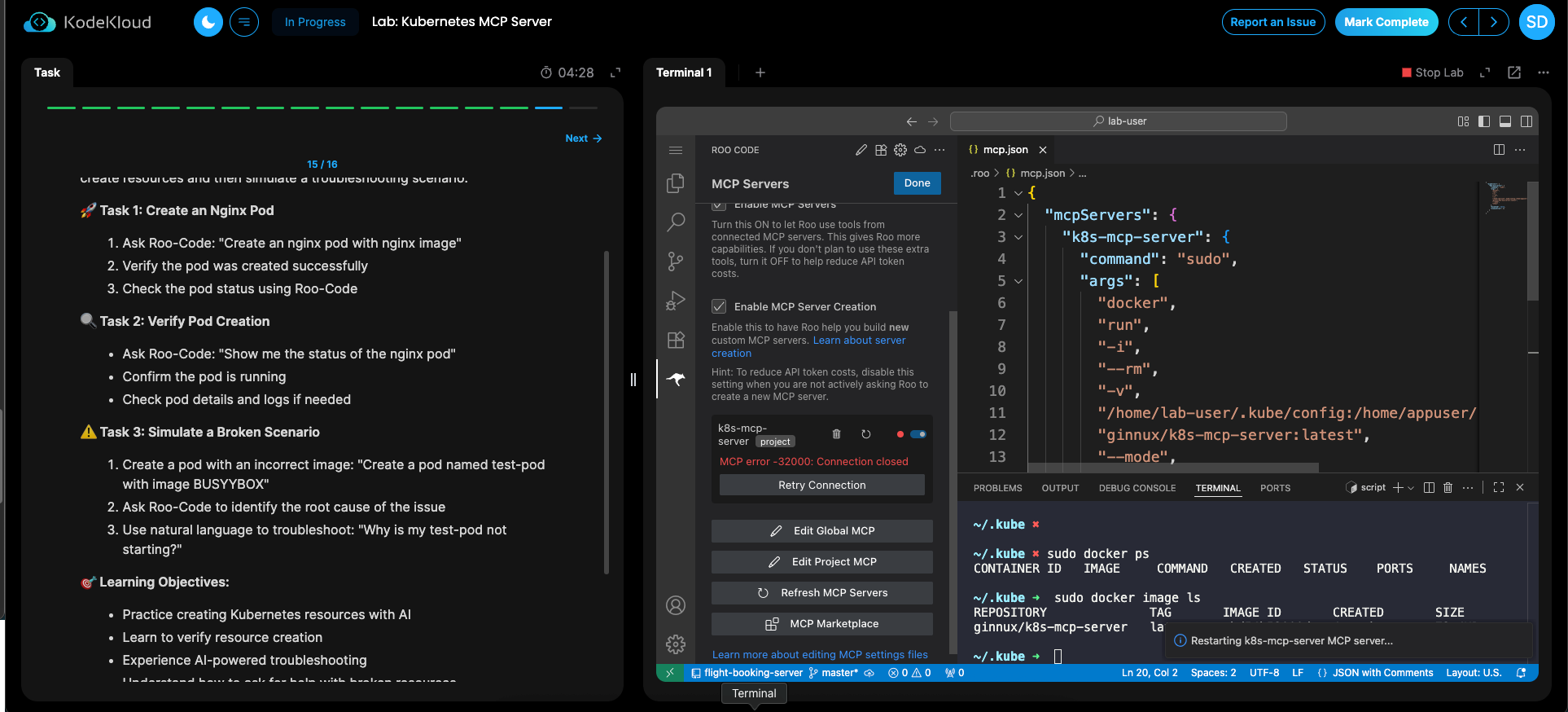Click Done in MCP Servers panel
Screen dimensions: 1568x712
pyautogui.click(x=918, y=183)
